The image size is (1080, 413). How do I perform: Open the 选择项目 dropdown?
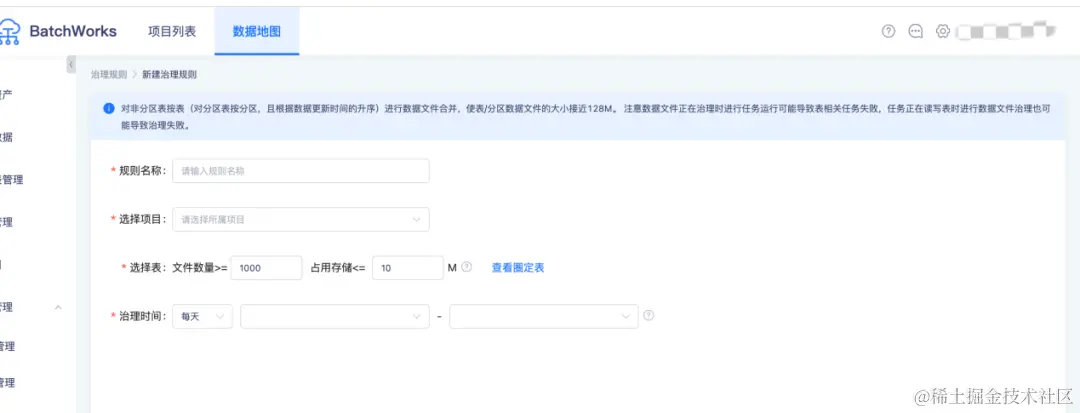point(301,220)
